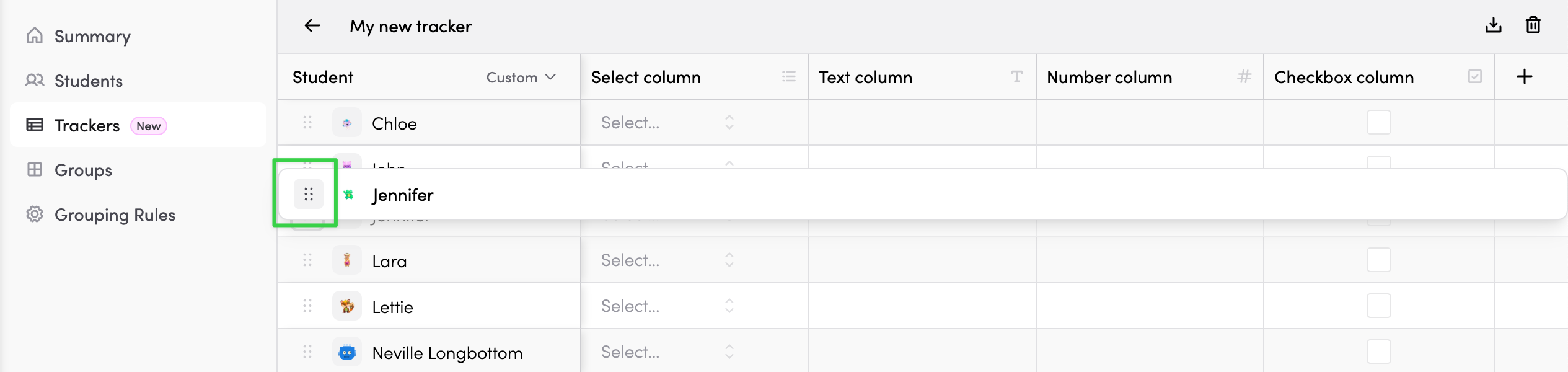Open Chloe's Select dropdown
This screenshot has height=372, width=1568.
[667, 123]
